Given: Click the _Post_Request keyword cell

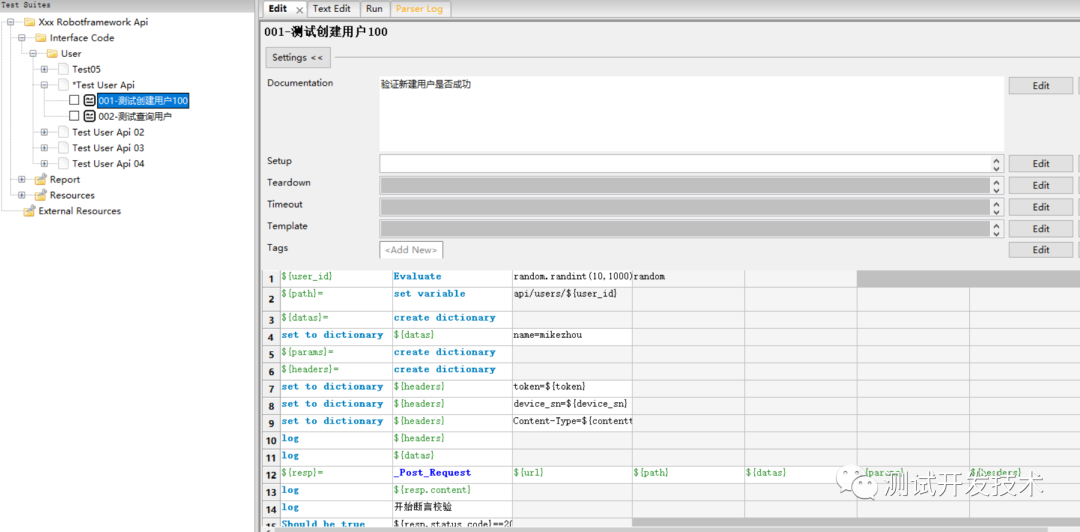Looking at the screenshot, I should pyautogui.click(x=452, y=474).
